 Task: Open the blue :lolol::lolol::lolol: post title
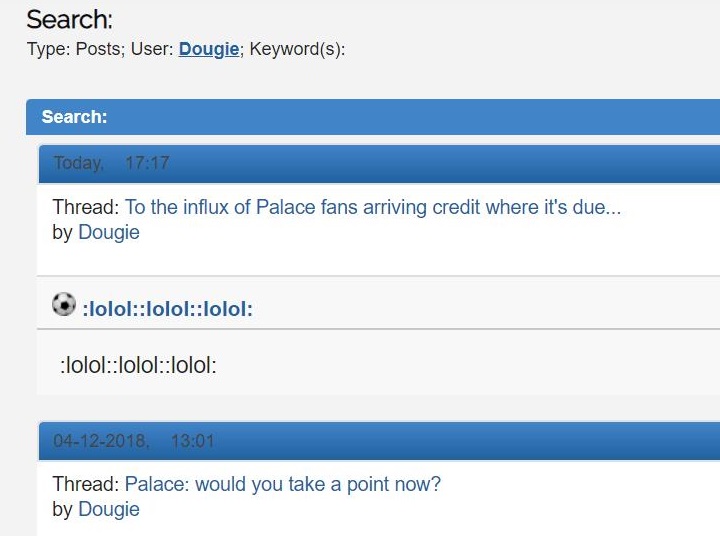coord(168,309)
